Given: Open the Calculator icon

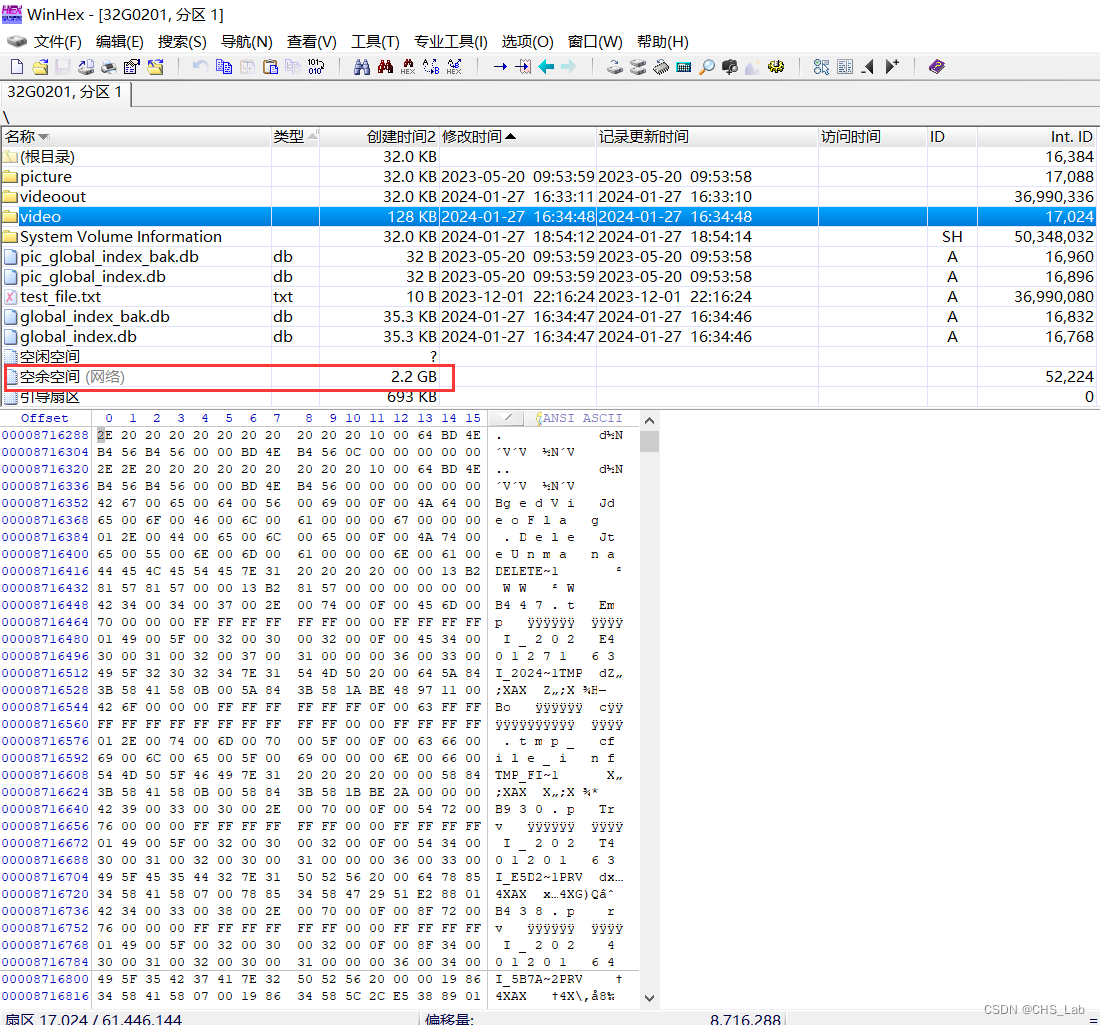Looking at the screenshot, I should (683, 67).
